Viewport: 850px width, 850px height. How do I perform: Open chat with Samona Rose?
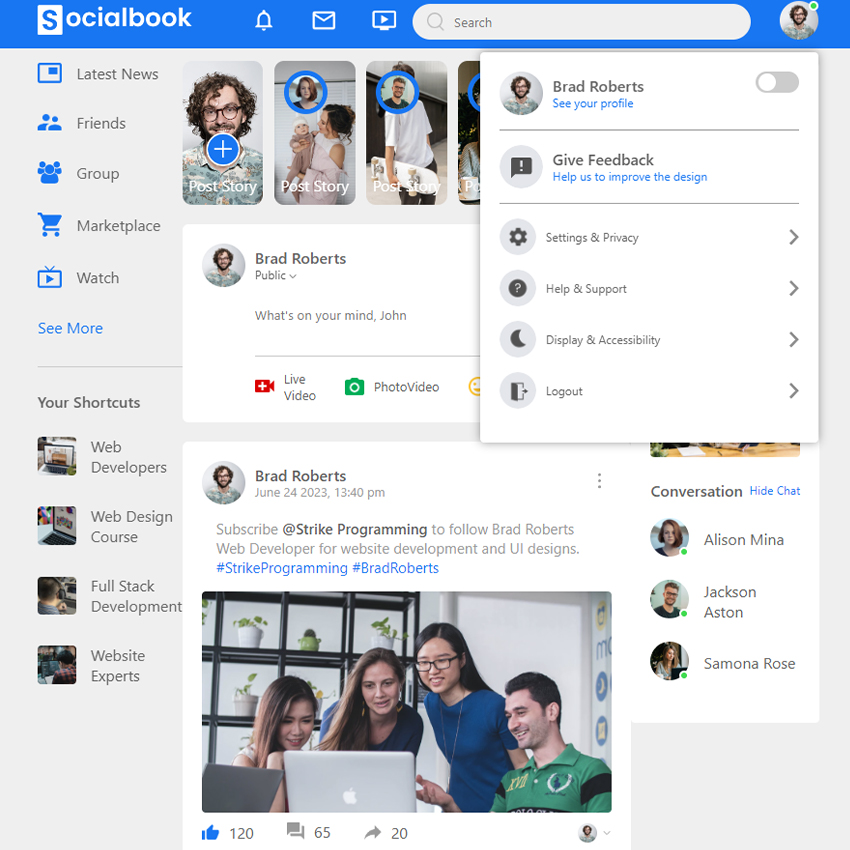pyautogui.click(x=723, y=662)
